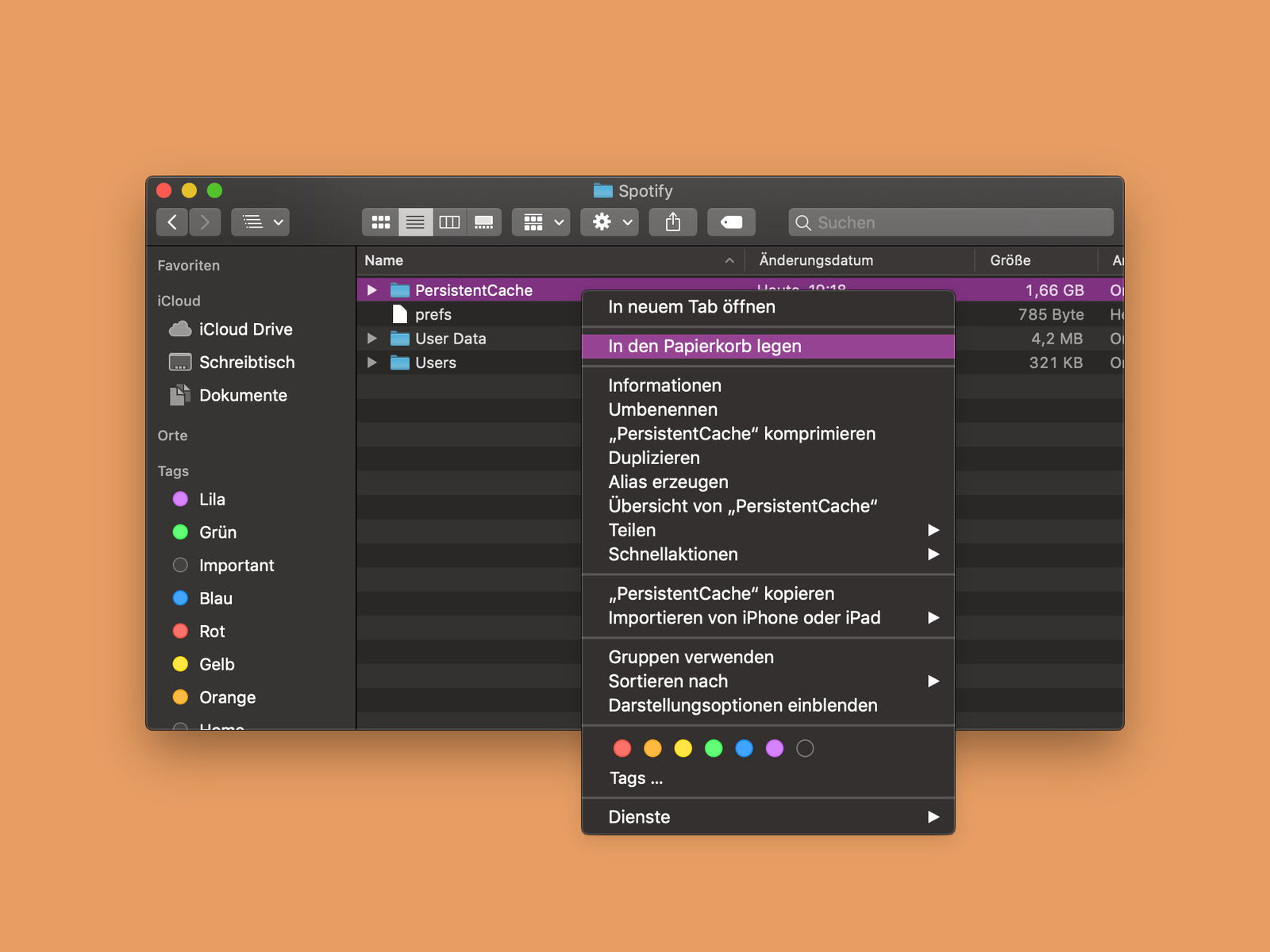Click the green zoom window button
The image size is (1270, 952).
[214, 190]
